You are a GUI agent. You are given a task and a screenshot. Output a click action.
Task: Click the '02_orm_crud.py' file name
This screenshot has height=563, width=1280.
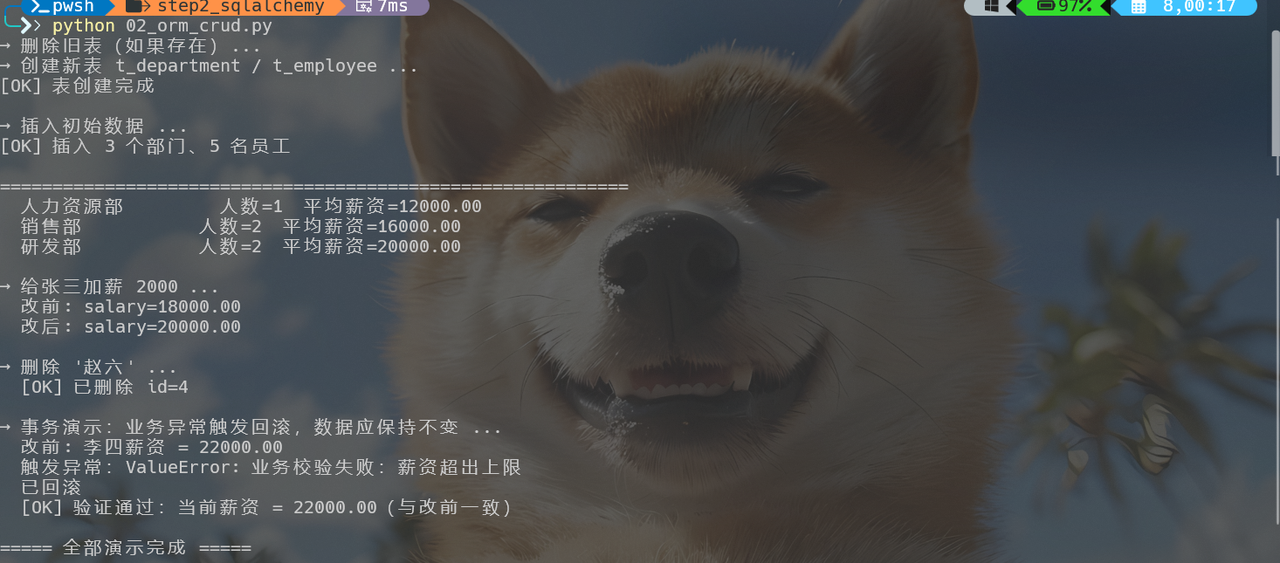199,25
